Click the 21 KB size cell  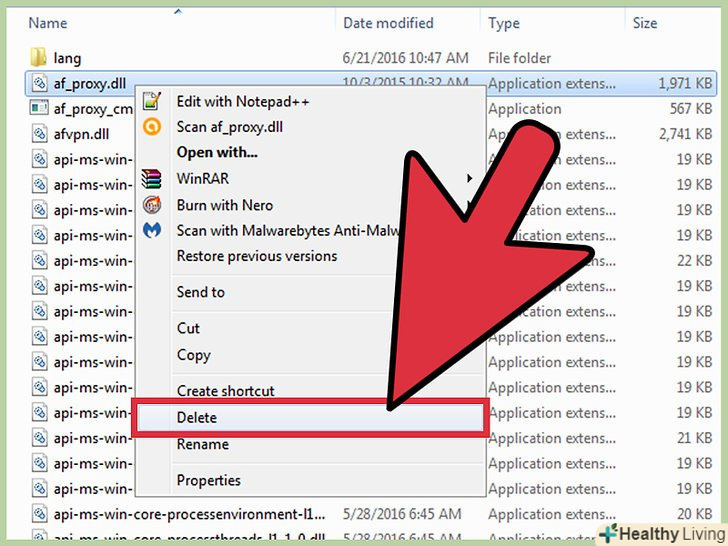click(694, 437)
